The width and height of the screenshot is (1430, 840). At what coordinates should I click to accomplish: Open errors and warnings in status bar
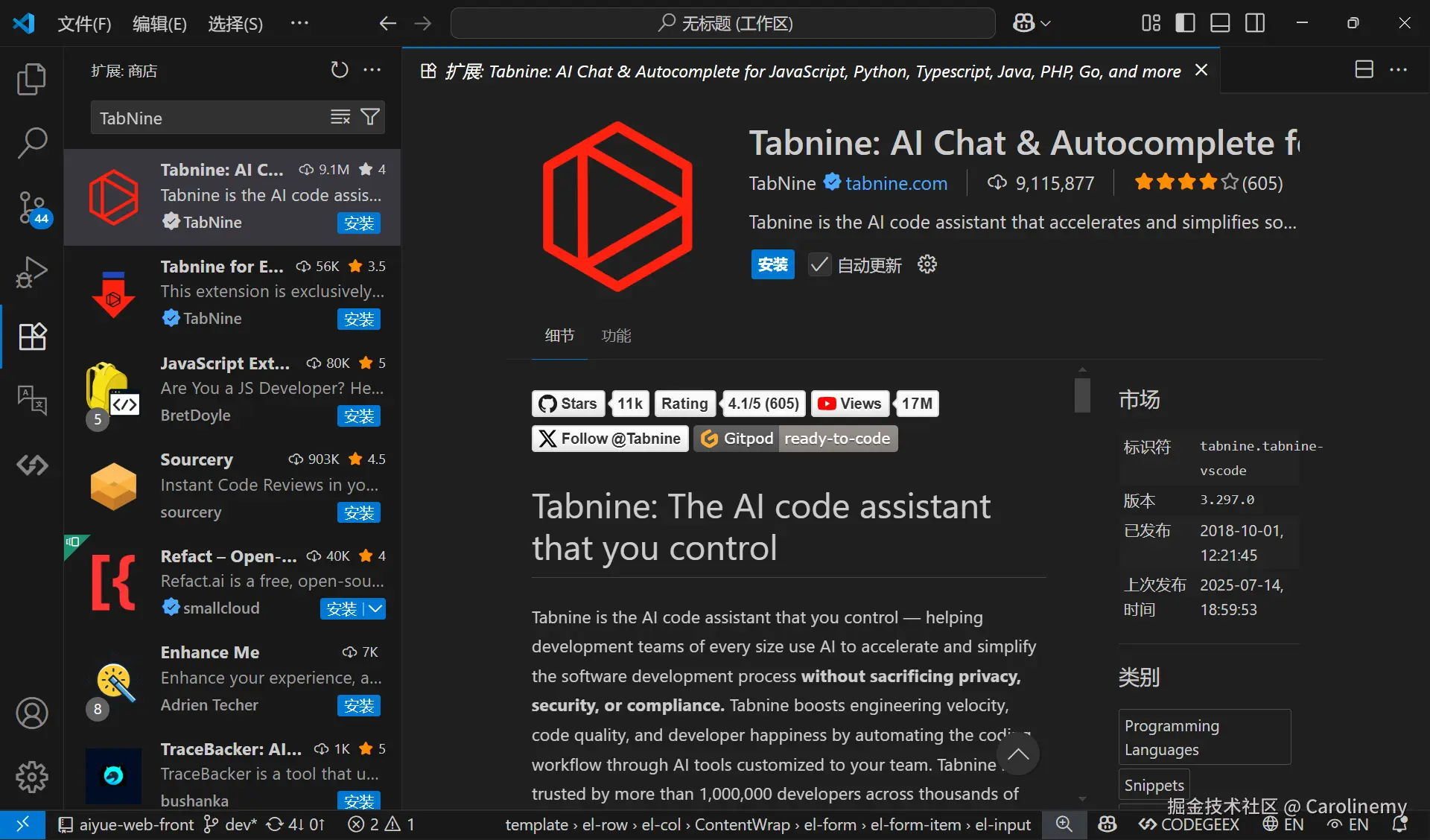(x=381, y=824)
